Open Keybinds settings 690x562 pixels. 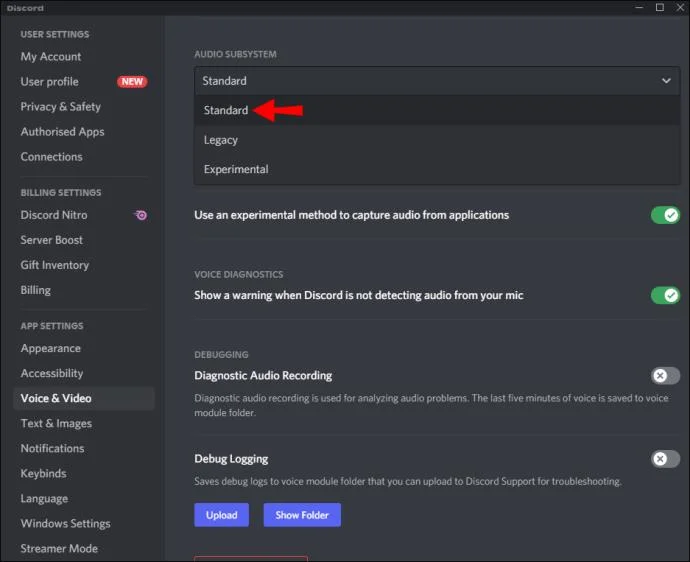tap(43, 474)
